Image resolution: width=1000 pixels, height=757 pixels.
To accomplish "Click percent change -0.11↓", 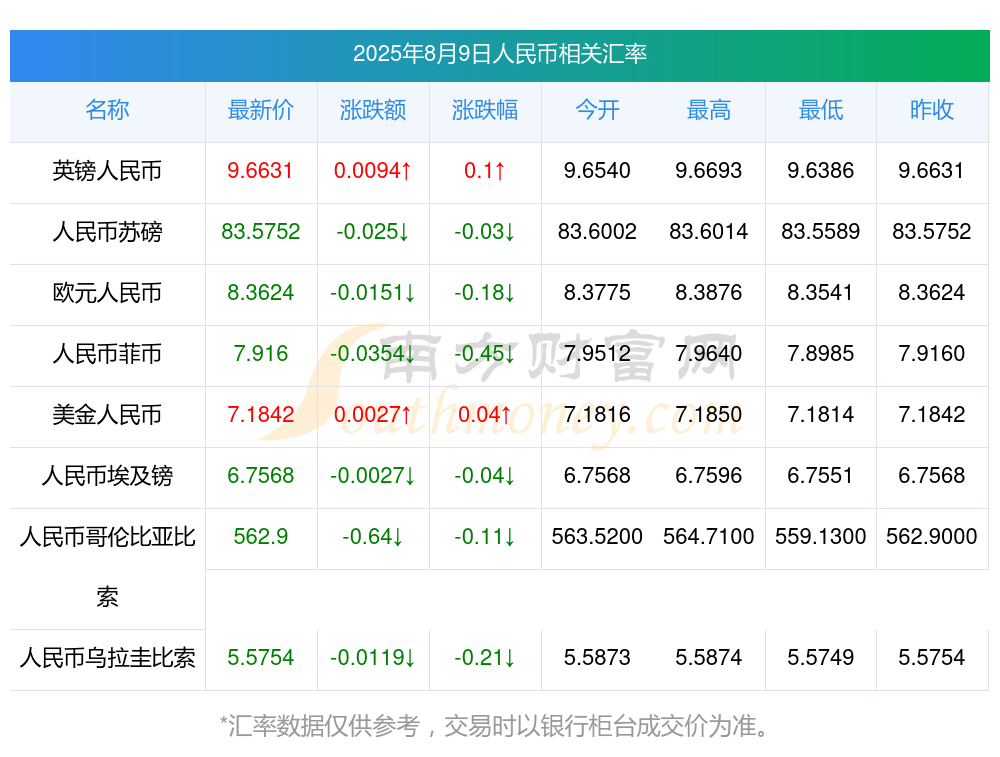I will (485, 536).
